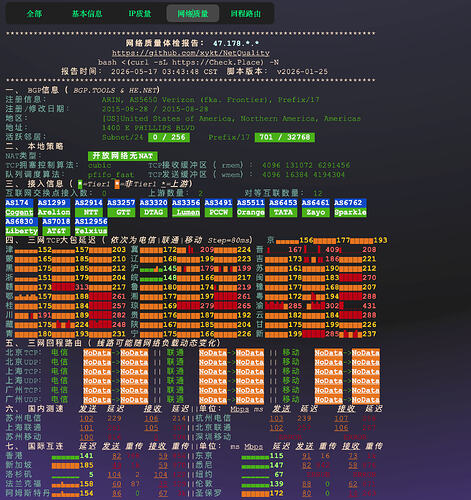This screenshot has height=500, width=471.
Task: Click the AT&T label
Action: pyautogui.click(x=56, y=231)
